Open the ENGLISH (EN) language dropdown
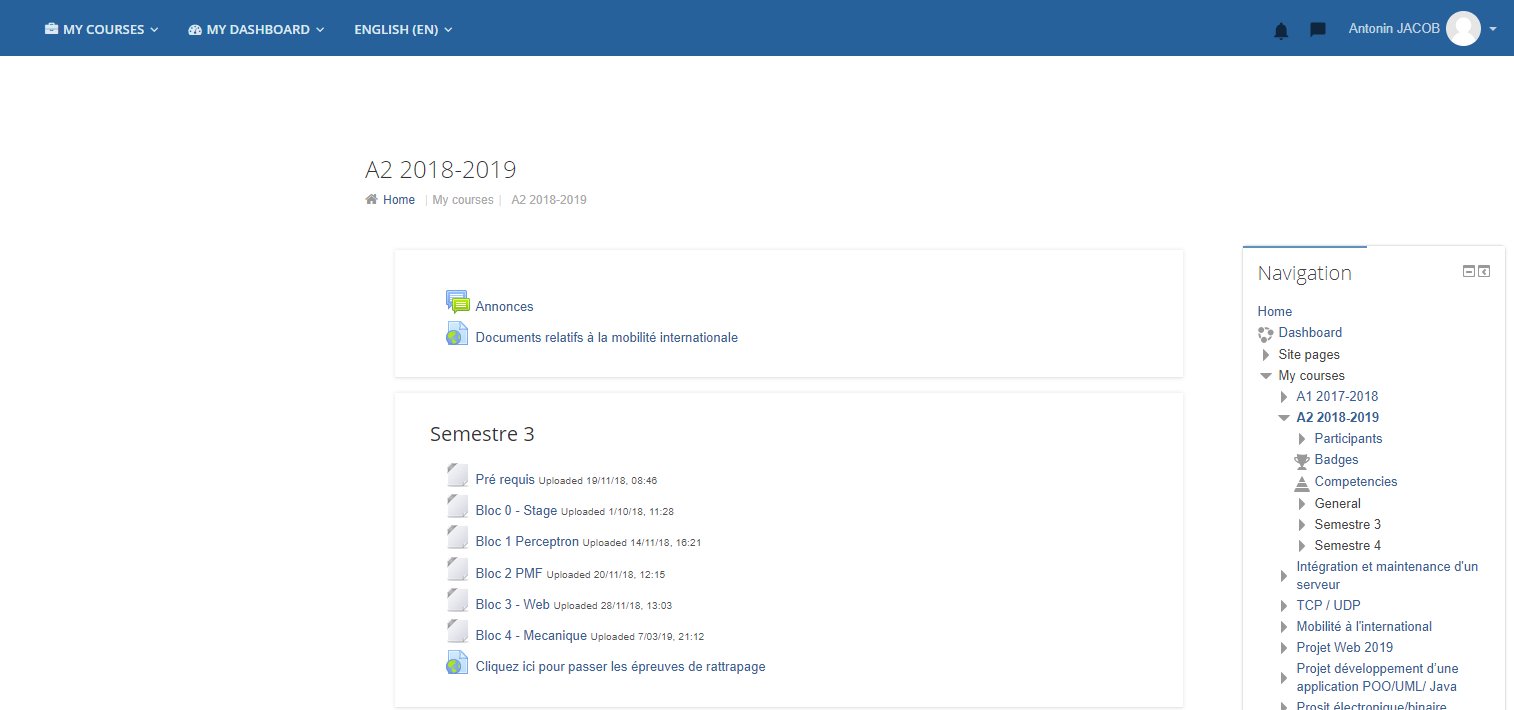The height and width of the screenshot is (710, 1514). click(403, 29)
